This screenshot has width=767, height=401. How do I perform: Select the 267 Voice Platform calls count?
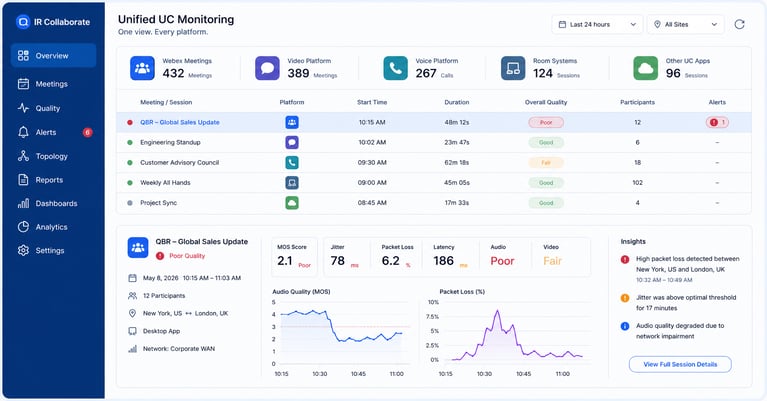point(426,73)
